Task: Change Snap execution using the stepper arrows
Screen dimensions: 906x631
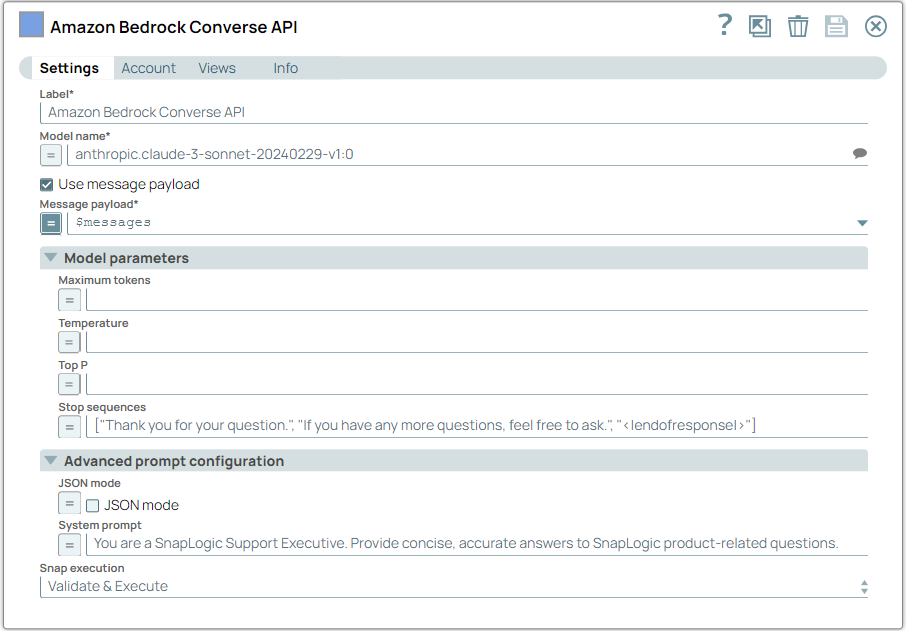Action: point(862,586)
